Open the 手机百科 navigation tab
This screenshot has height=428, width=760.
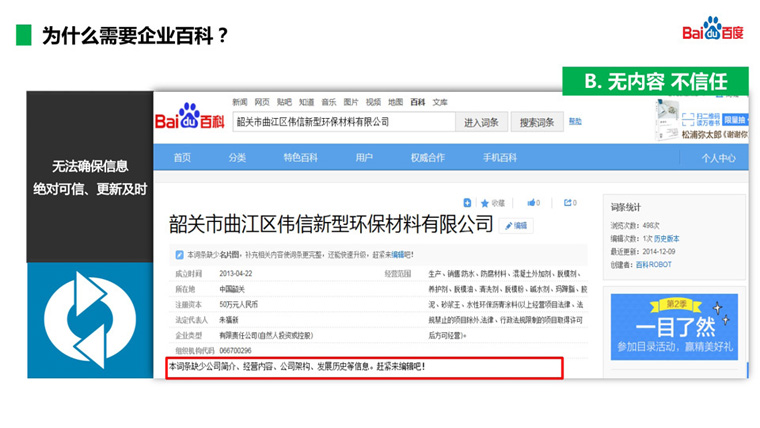coord(500,158)
